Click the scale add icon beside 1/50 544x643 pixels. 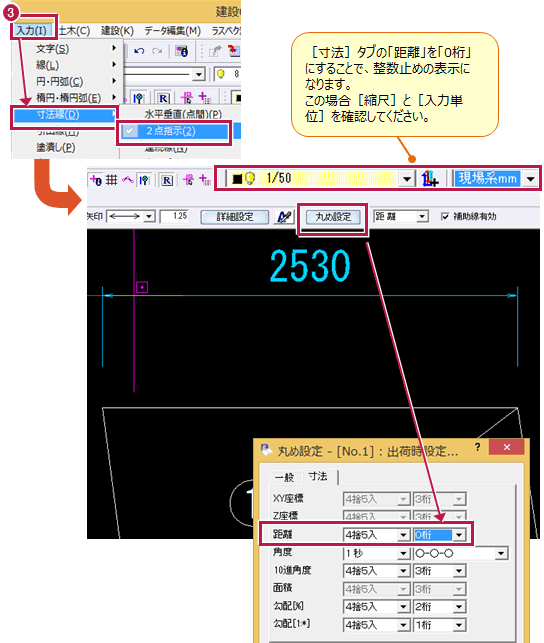pos(430,179)
